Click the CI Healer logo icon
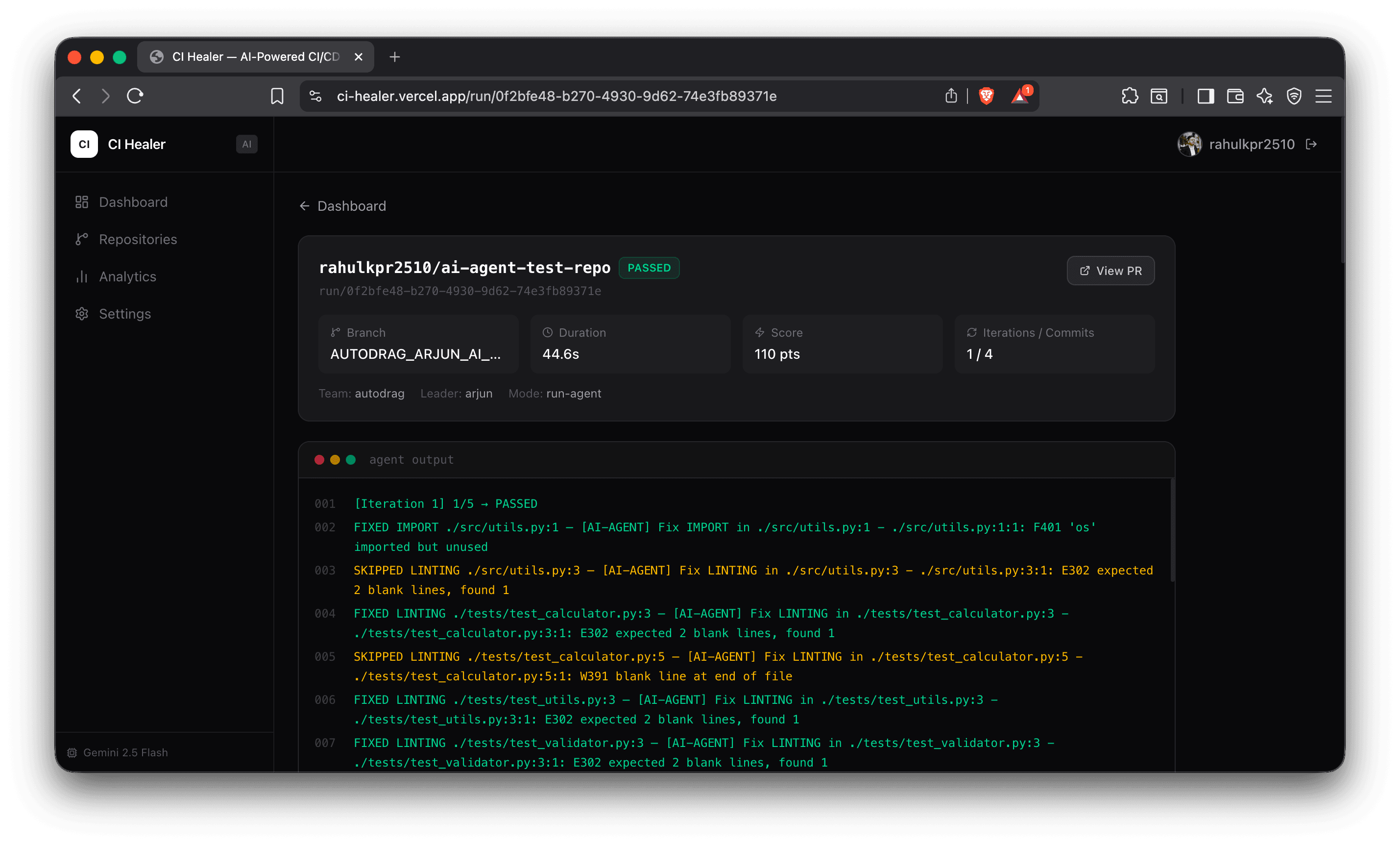 (84, 144)
